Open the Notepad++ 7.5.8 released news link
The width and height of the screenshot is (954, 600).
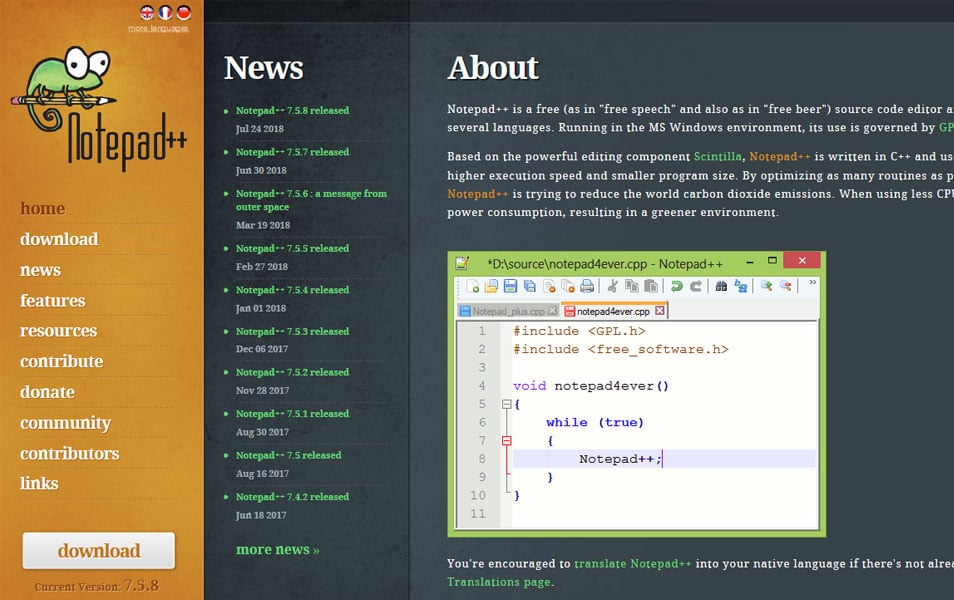(x=293, y=110)
